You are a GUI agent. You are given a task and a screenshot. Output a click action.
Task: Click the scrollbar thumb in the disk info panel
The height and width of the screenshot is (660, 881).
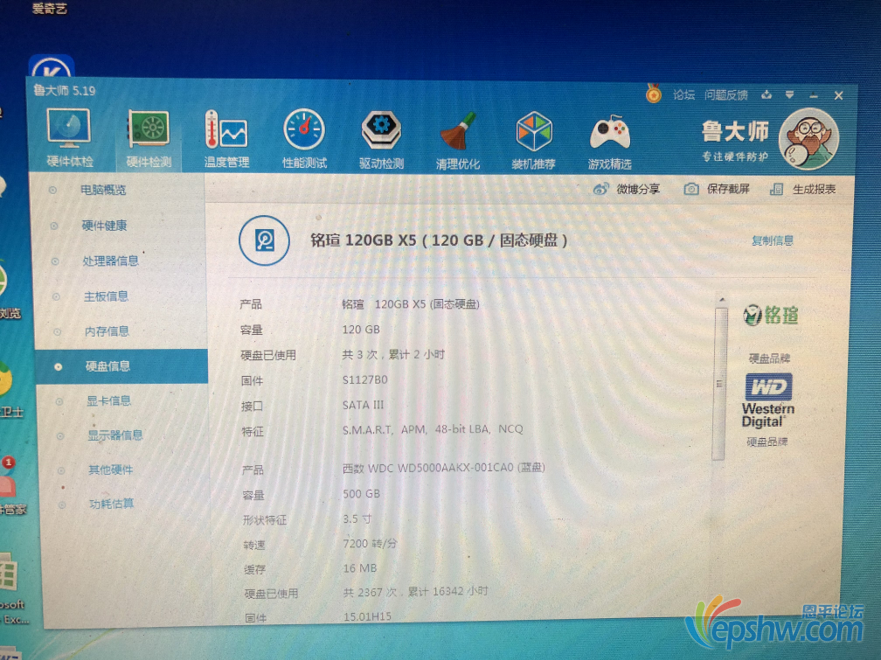720,384
